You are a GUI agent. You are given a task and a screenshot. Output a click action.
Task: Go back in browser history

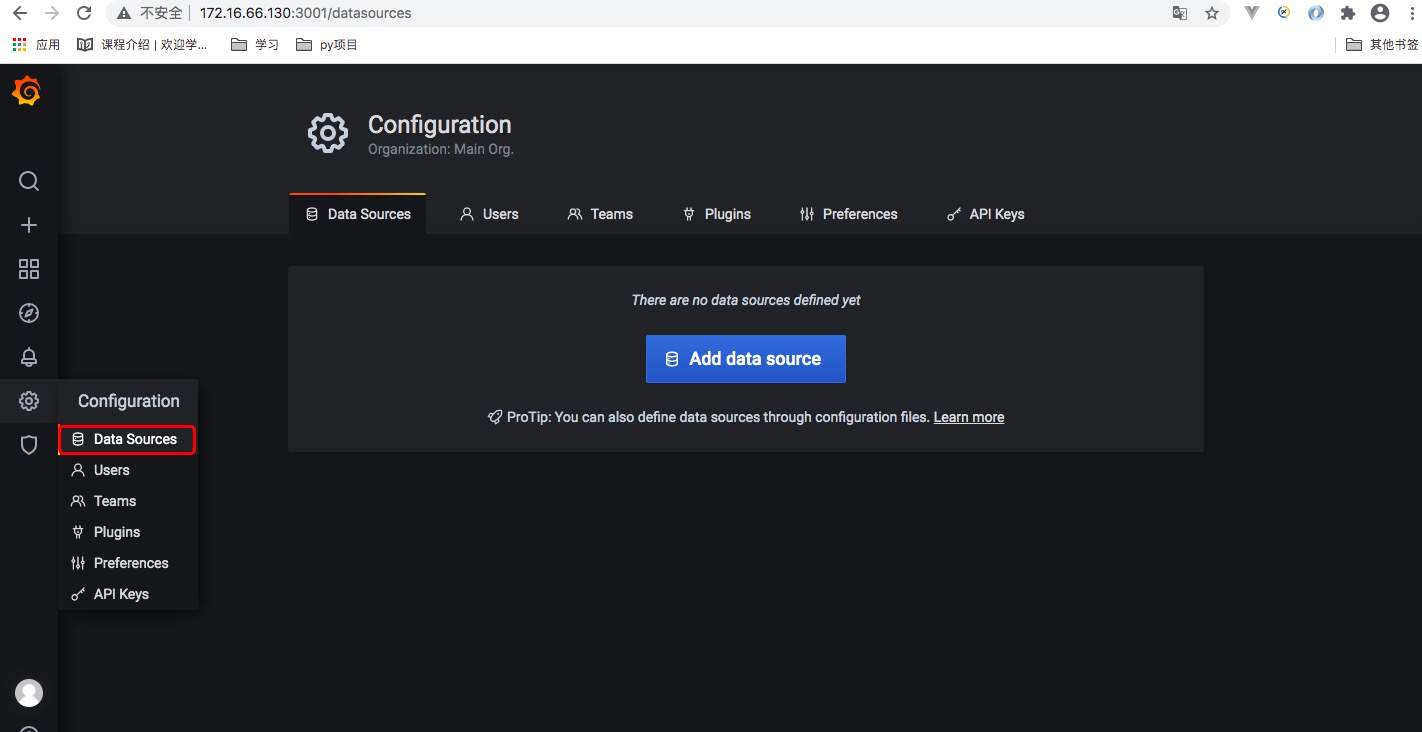click(19, 13)
